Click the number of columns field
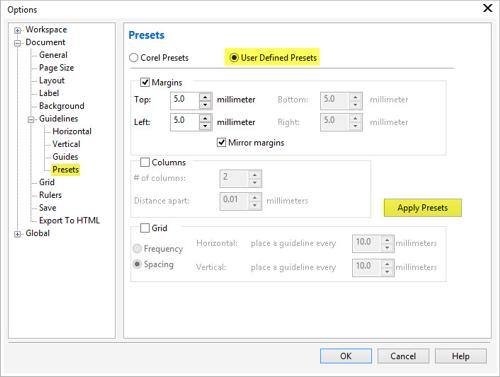The height and width of the screenshot is (377, 500). tap(234, 178)
